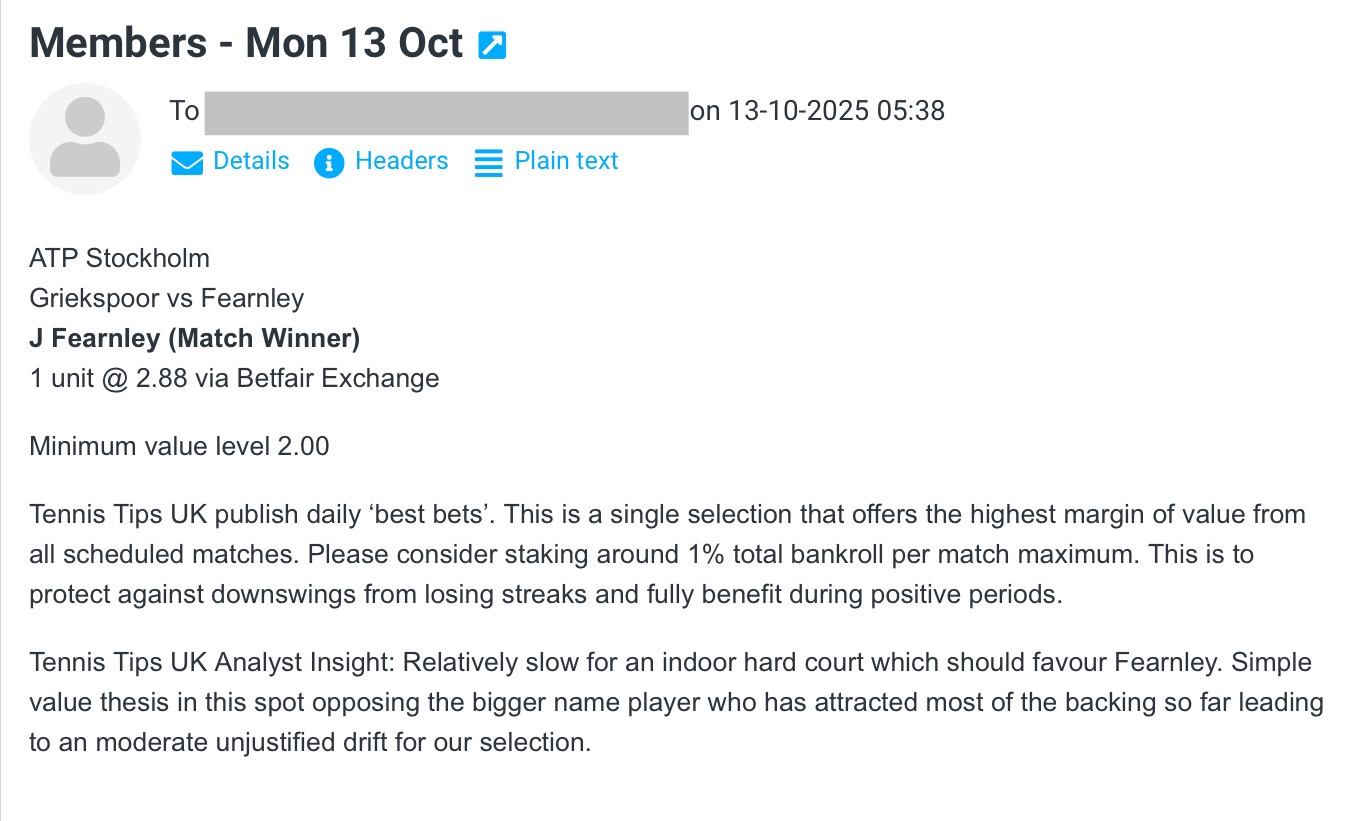
Task: Open message in new window icon
Action: point(492,45)
